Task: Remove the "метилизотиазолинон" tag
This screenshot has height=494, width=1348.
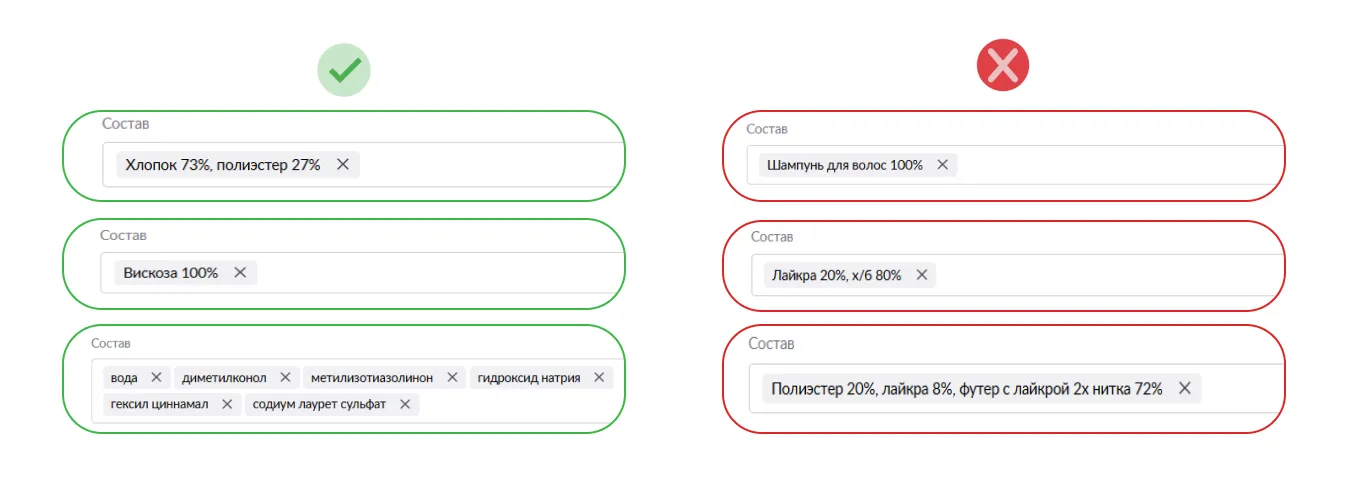Action: tap(452, 377)
